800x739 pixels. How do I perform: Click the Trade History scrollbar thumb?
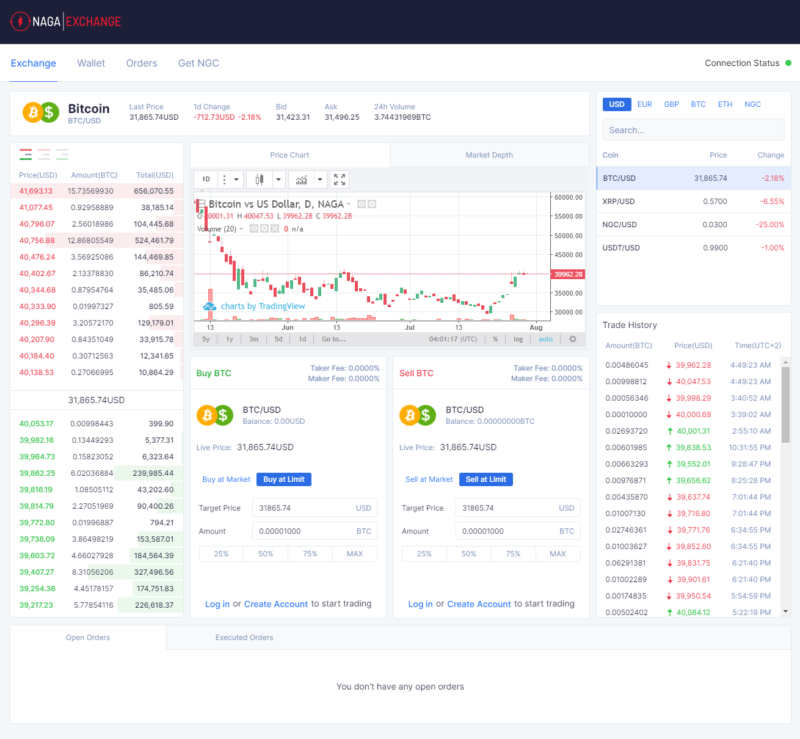pos(786,405)
